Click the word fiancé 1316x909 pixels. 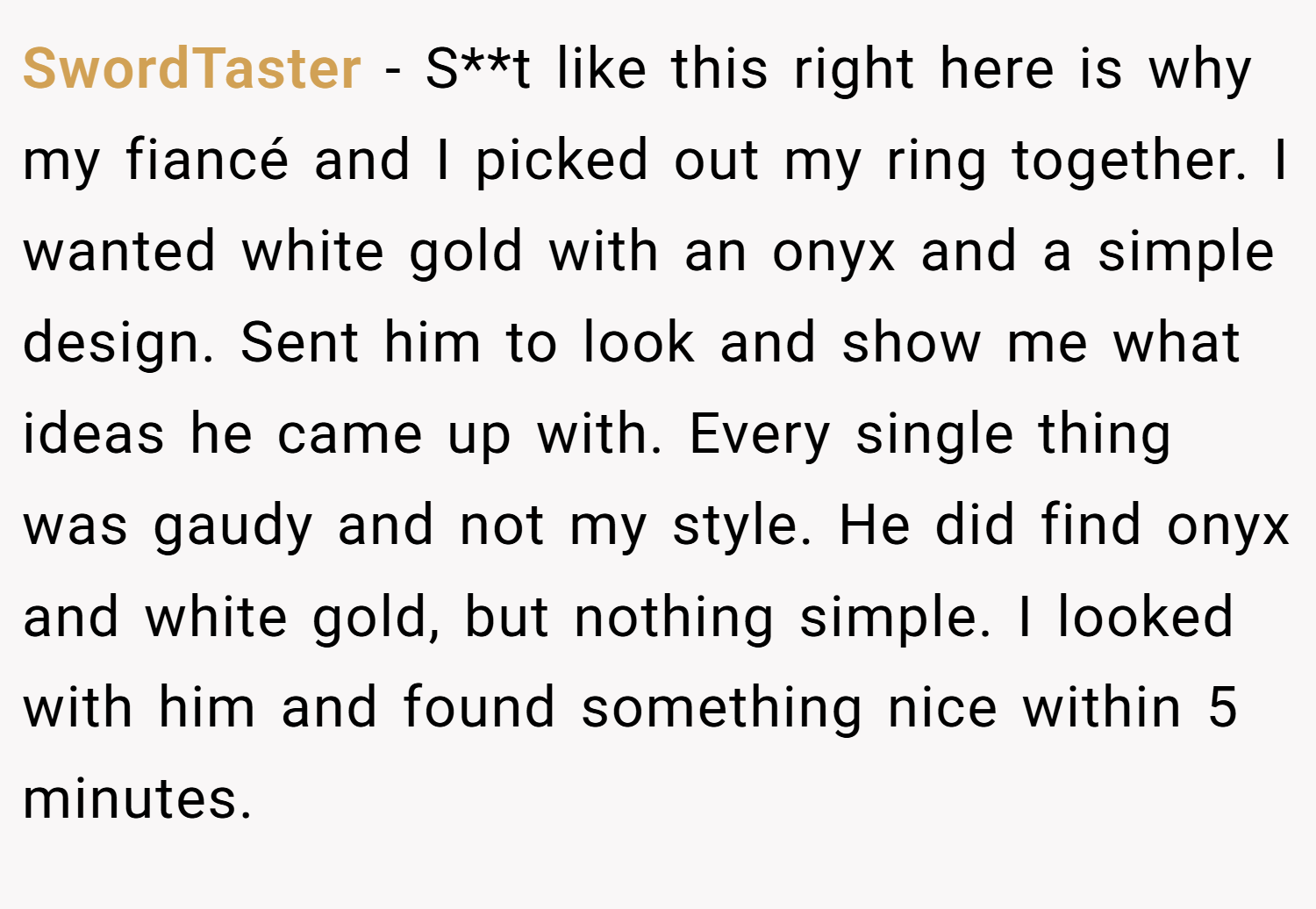coord(207,160)
